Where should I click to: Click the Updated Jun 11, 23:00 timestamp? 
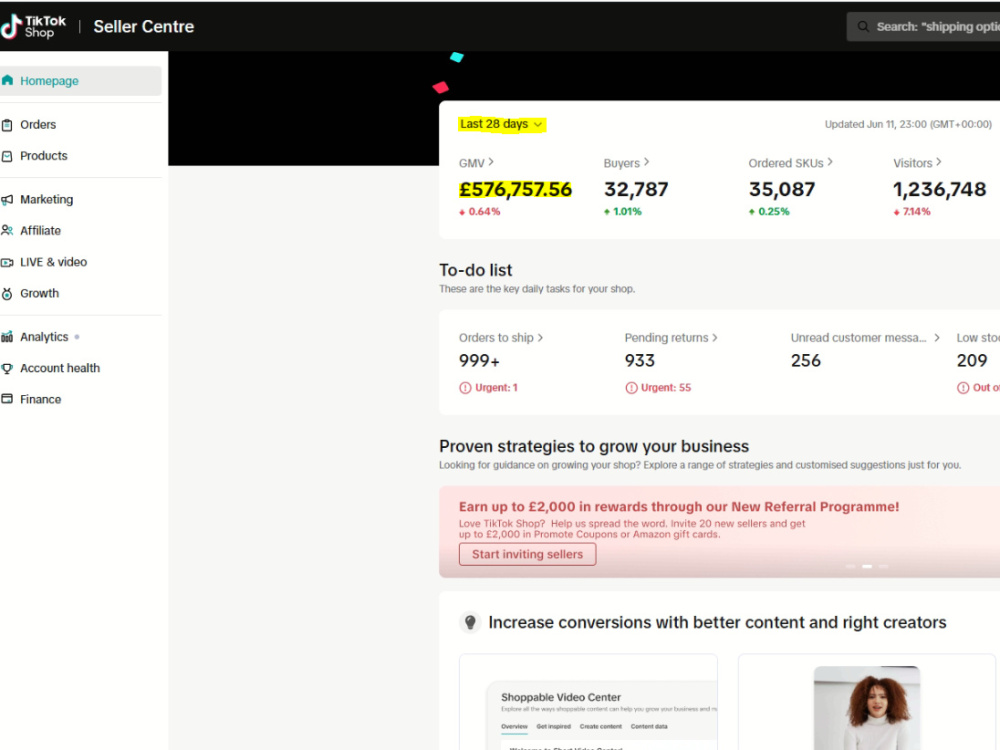(x=908, y=124)
